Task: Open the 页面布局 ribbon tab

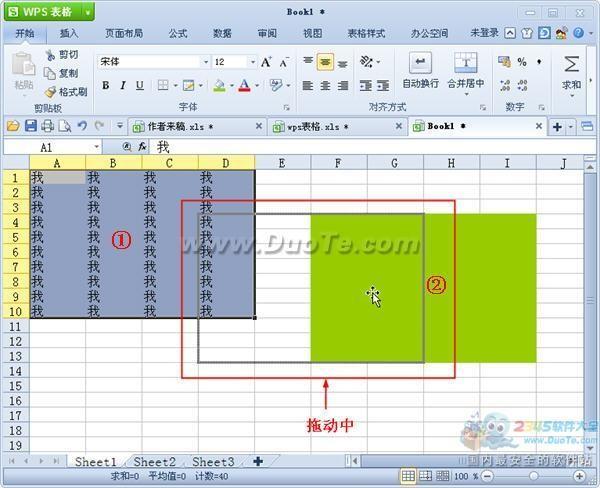Action: [123, 33]
